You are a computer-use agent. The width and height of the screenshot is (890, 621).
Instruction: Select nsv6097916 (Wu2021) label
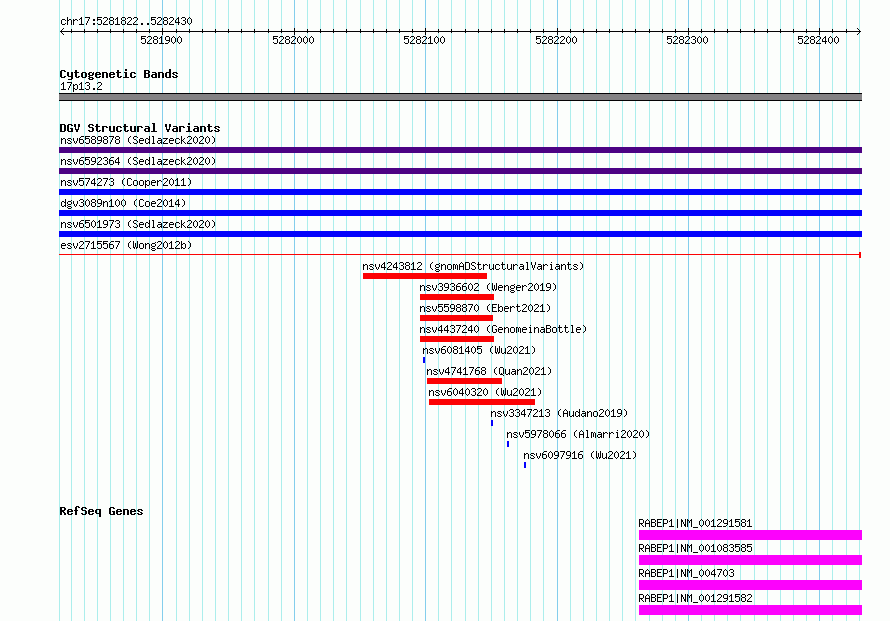click(x=580, y=455)
